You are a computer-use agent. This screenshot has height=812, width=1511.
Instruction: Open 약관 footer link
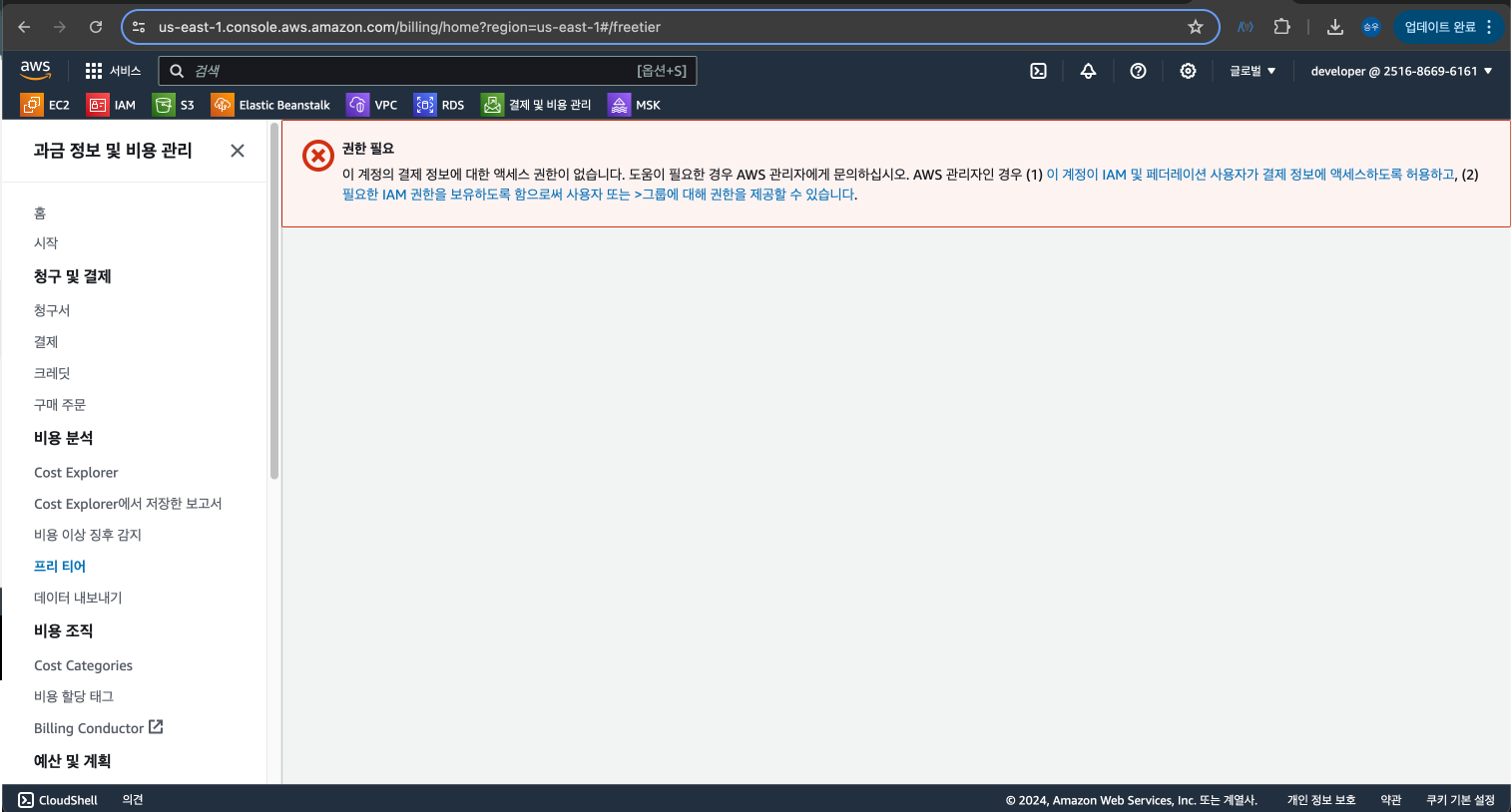(x=1391, y=800)
